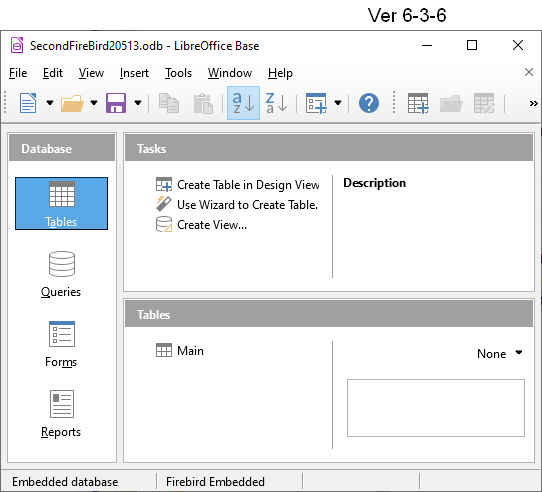This screenshot has width=542, height=492.
Task: Close the document via menu bar X
Action: coord(529,72)
